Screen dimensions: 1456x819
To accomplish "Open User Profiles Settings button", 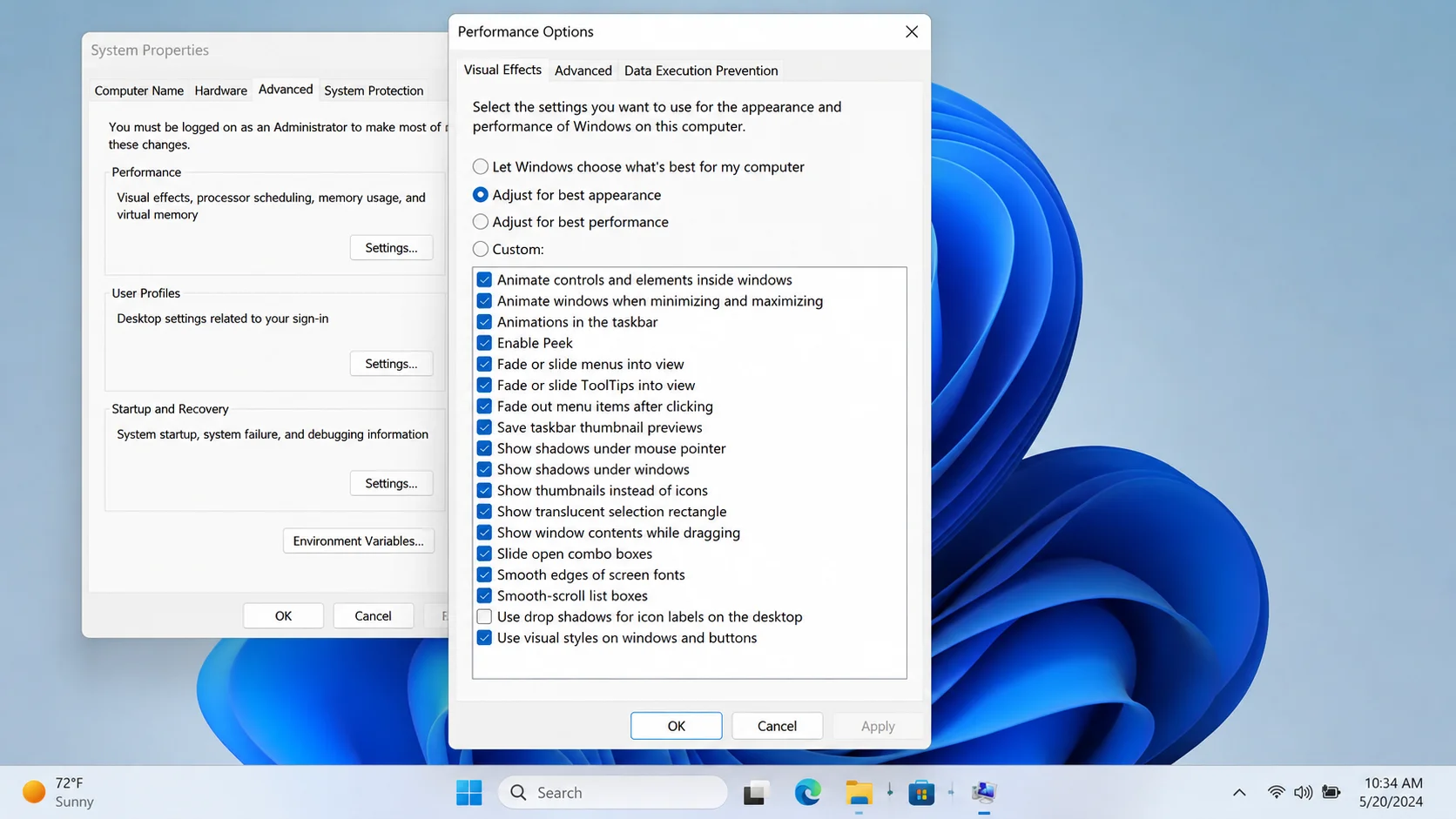I will click(x=391, y=364).
